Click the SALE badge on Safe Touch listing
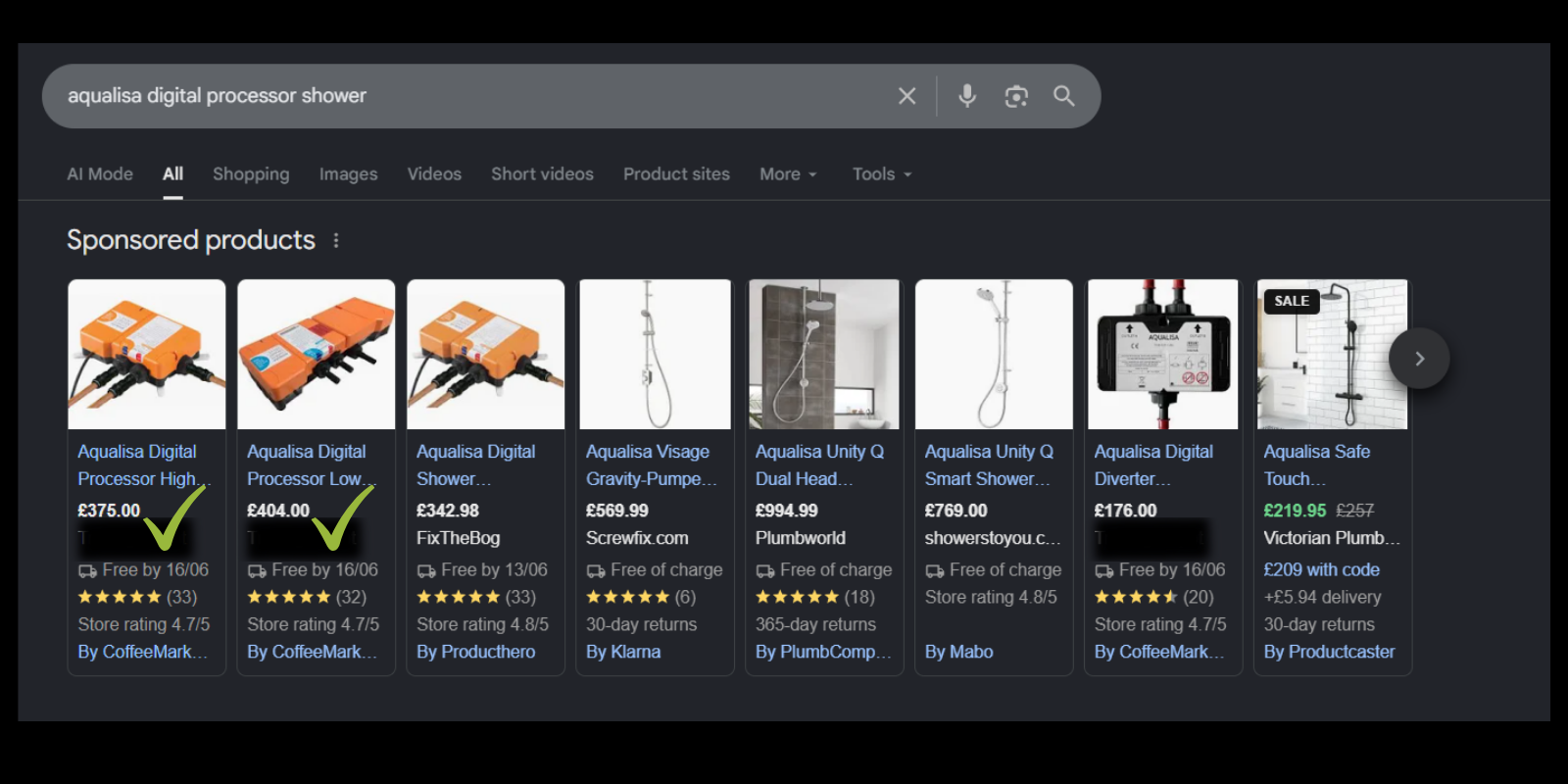Image resolution: width=1568 pixels, height=784 pixels. point(1292,301)
